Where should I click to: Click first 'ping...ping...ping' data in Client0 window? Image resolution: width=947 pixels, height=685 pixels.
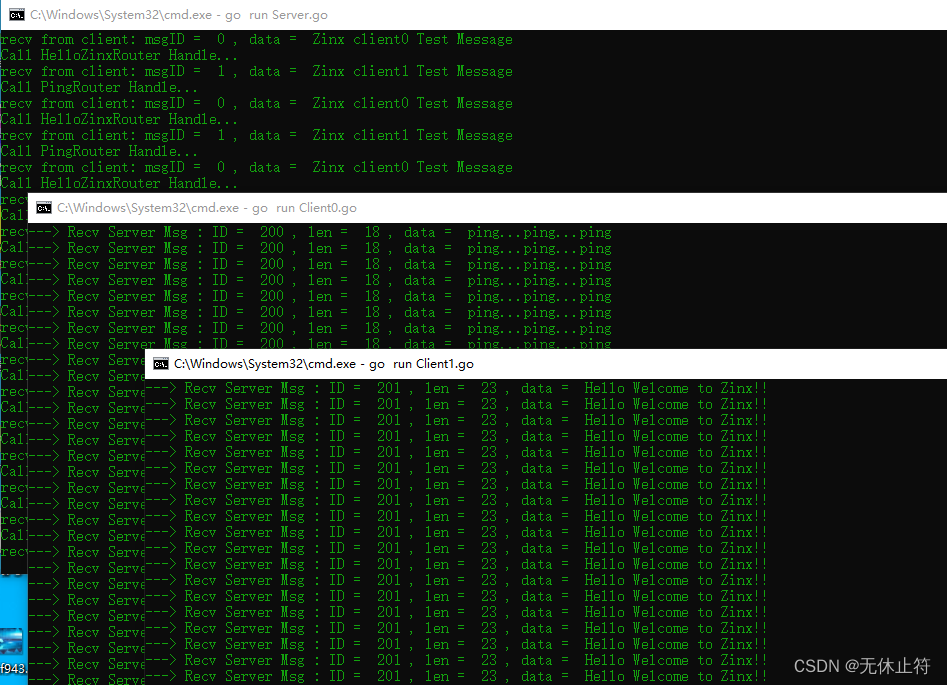[539, 233]
